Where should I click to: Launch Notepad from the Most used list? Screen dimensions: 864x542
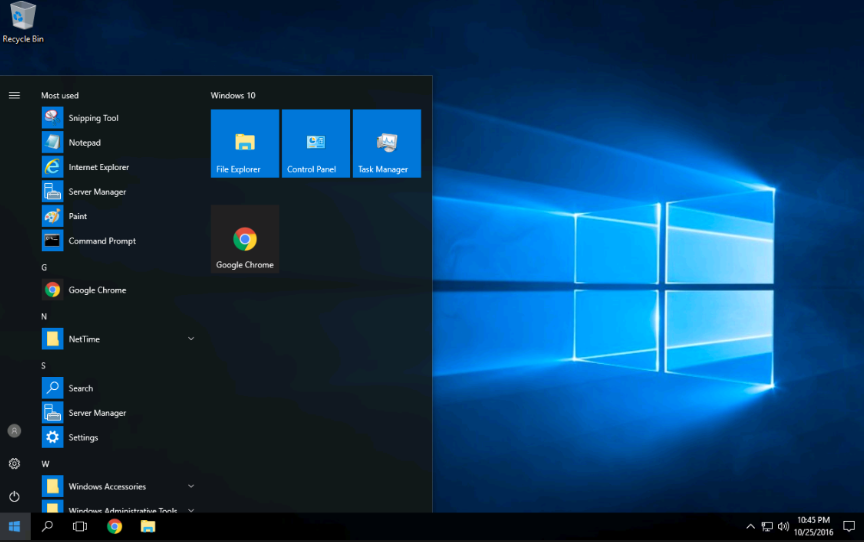(x=118, y=143)
